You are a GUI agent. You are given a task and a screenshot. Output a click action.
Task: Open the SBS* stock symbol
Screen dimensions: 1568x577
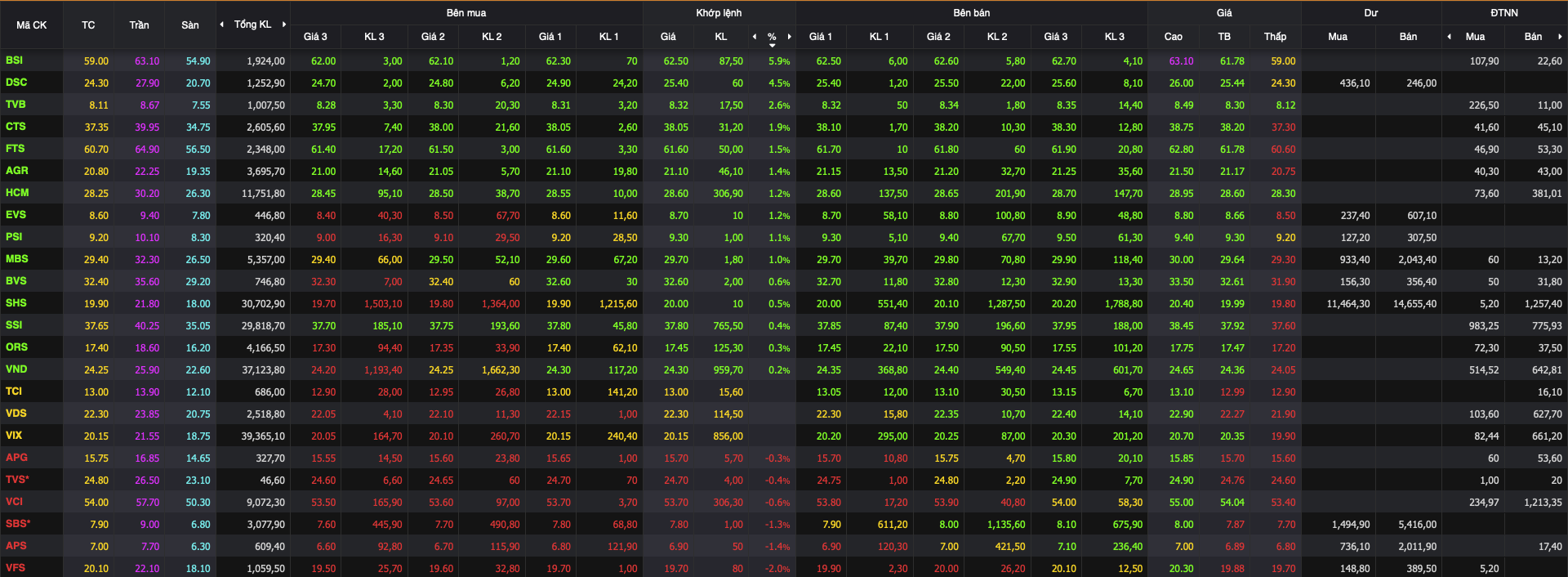[18, 524]
